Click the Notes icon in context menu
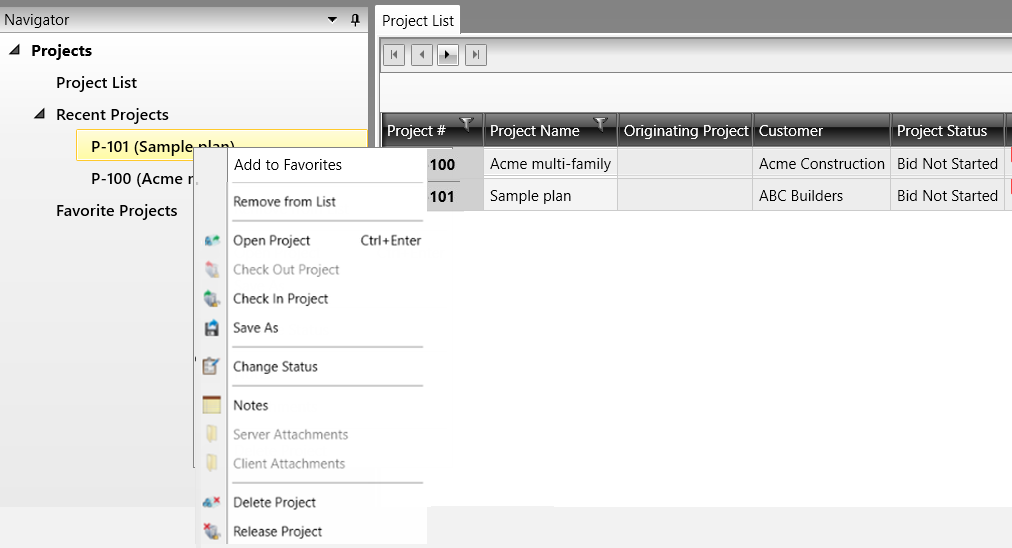 click(212, 405)
